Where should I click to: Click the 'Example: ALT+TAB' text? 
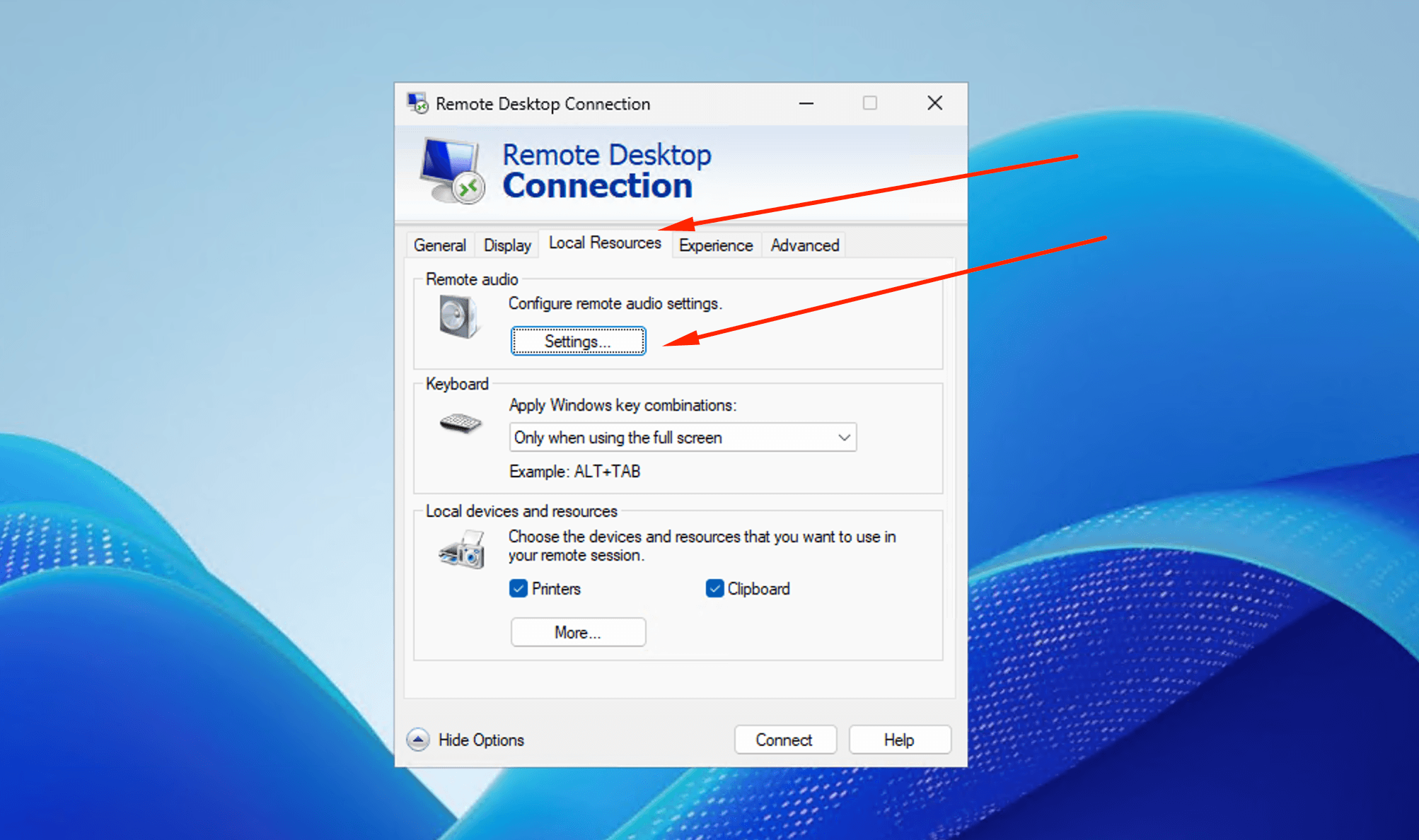pos(574,472)
